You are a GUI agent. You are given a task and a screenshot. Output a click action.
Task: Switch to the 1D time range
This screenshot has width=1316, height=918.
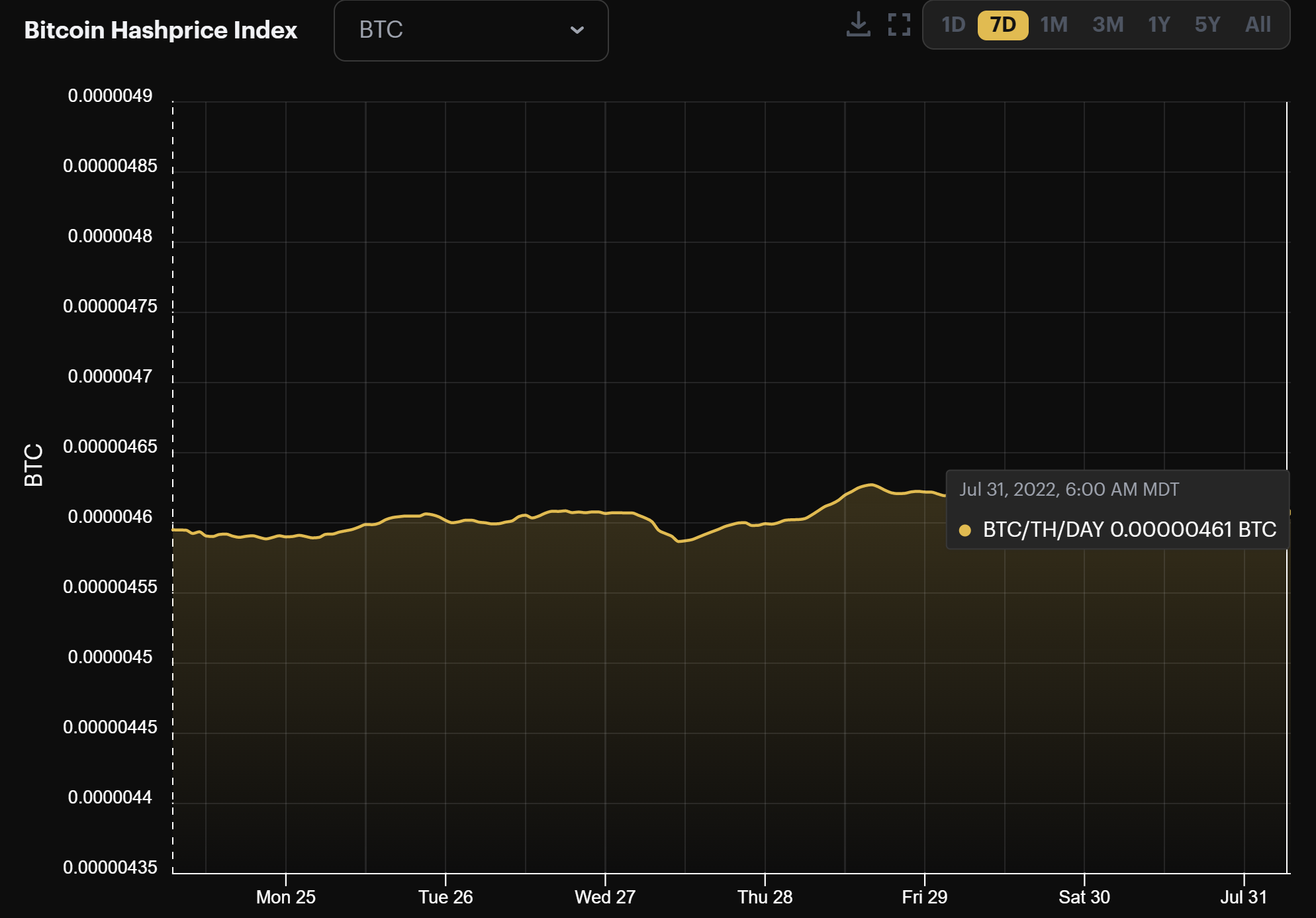pos(955,25)
